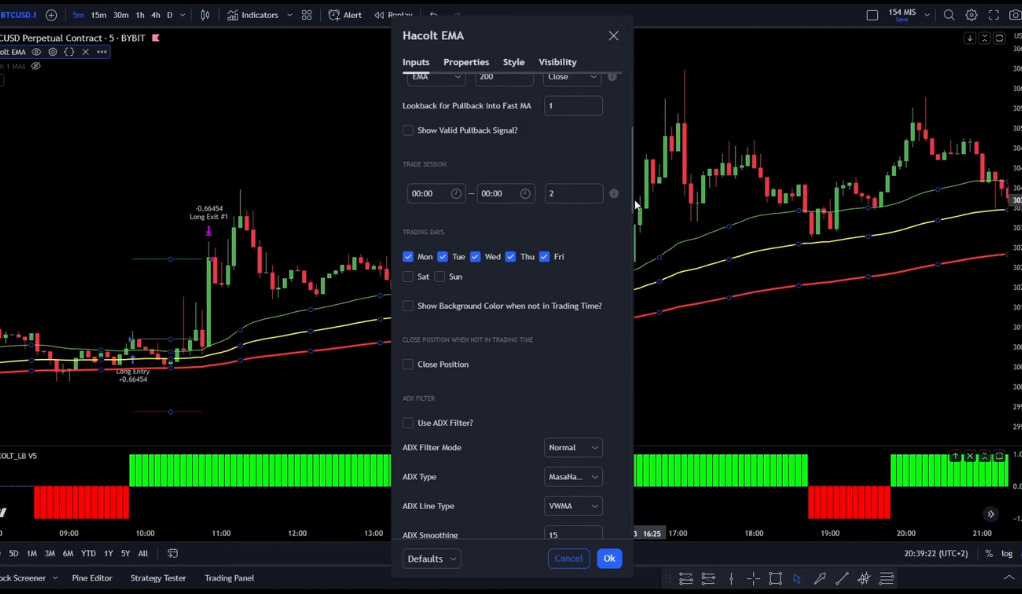Viewport: 1022px width, 594px height.
Task: Take a chart snapshot with camera icon
Action: pos(1015,15)
